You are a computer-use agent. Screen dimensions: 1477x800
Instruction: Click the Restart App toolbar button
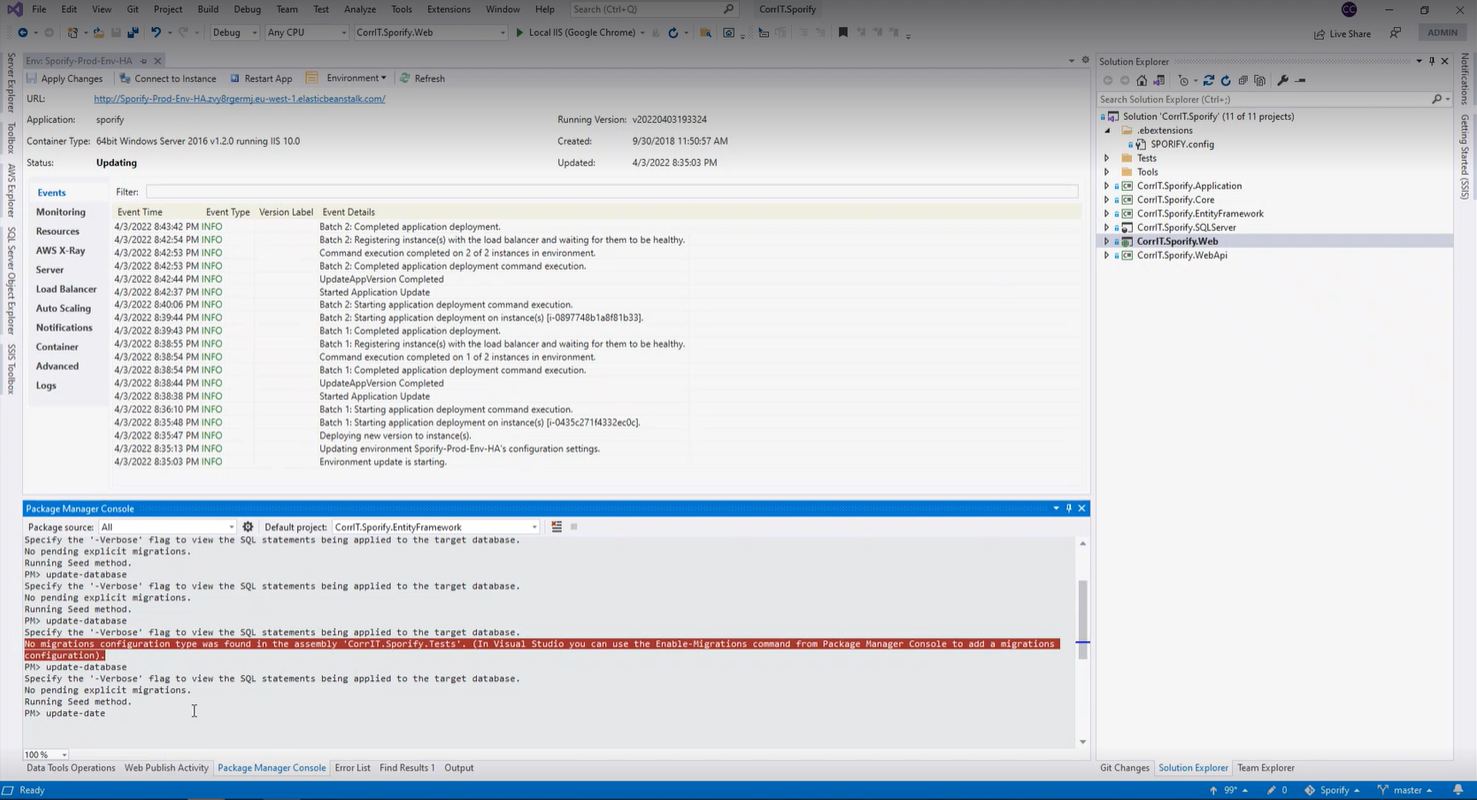click(261, 78)
